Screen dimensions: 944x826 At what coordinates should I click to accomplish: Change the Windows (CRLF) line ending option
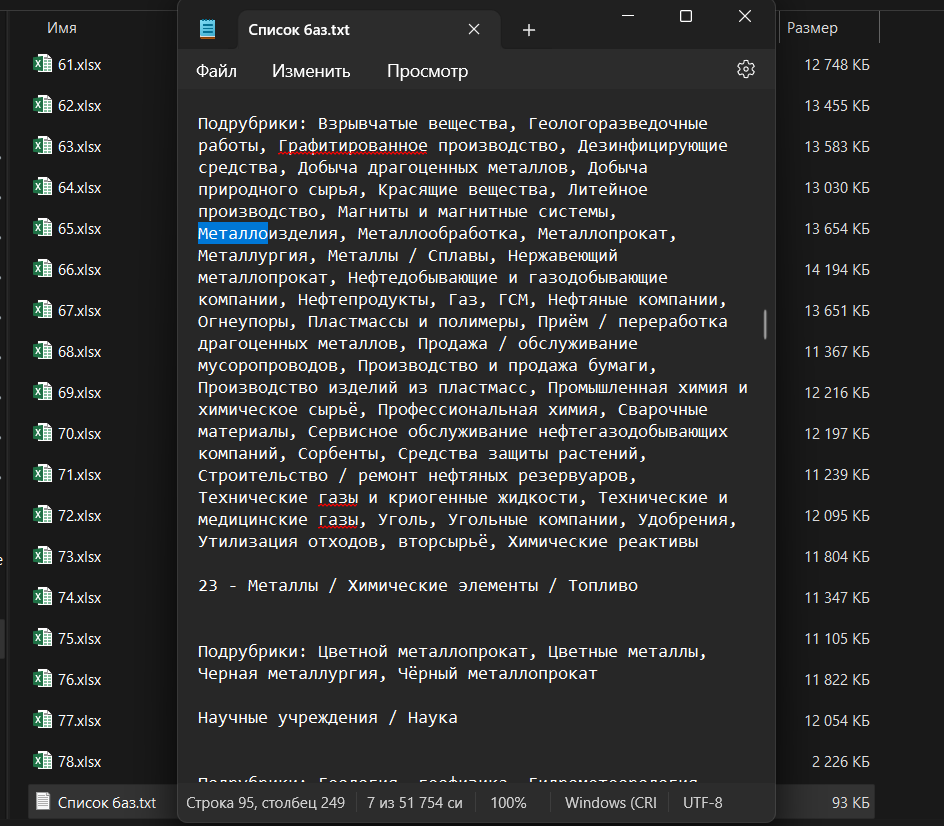point(610,802)
